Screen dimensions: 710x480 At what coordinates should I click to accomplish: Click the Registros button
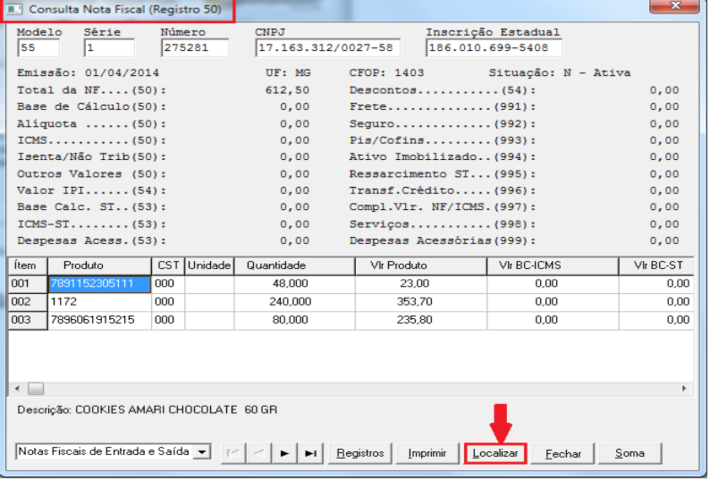(x=360, y=453)
